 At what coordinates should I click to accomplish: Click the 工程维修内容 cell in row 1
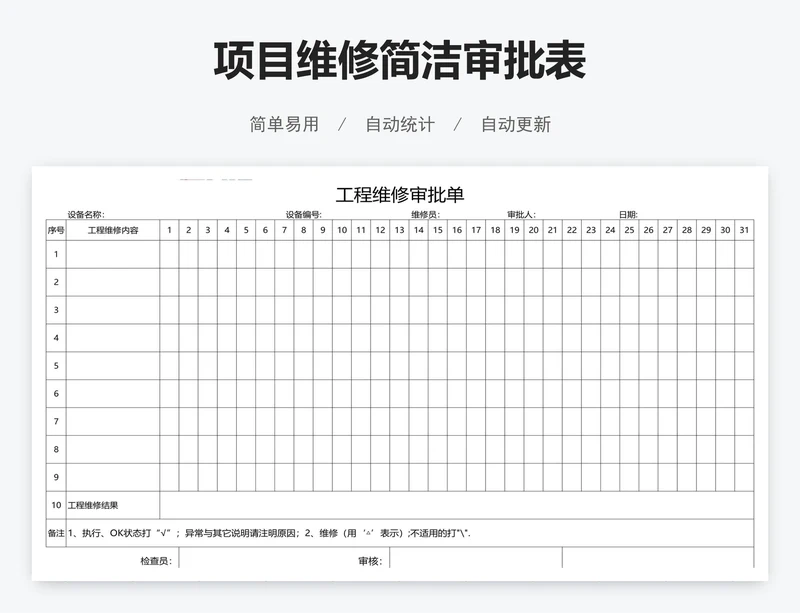113,254
